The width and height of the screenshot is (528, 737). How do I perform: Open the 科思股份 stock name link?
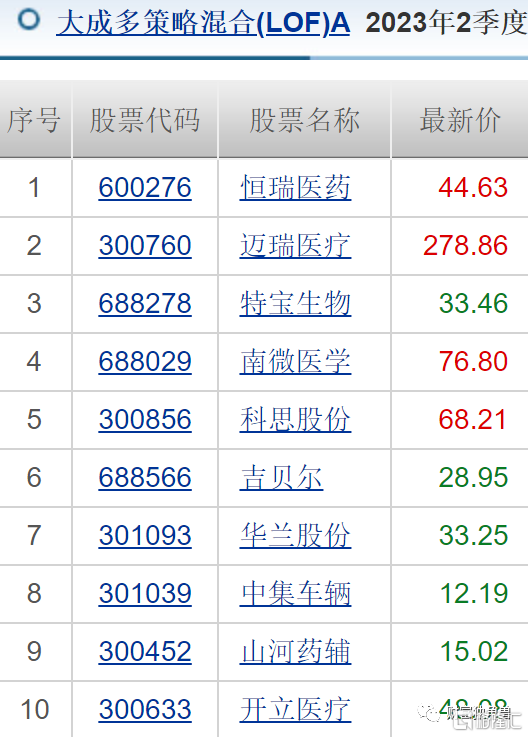pyautogui.click(x=295, y=419)
